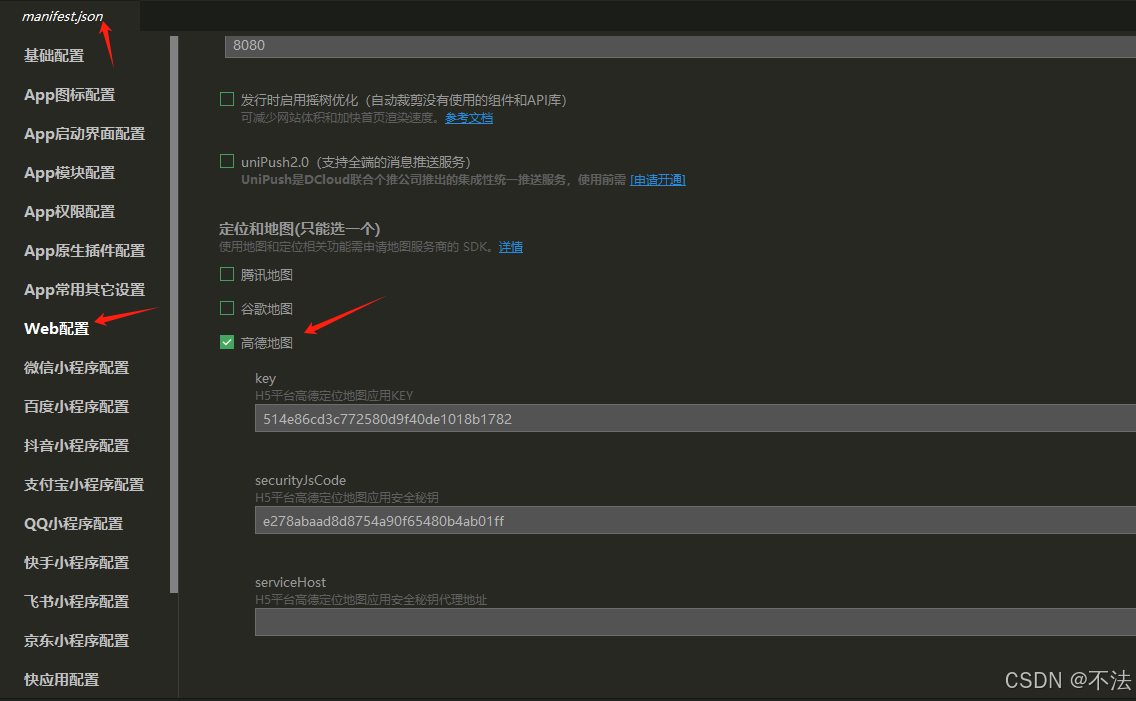
Task: Click the securityJsCode label
Action: coord(300,480)
